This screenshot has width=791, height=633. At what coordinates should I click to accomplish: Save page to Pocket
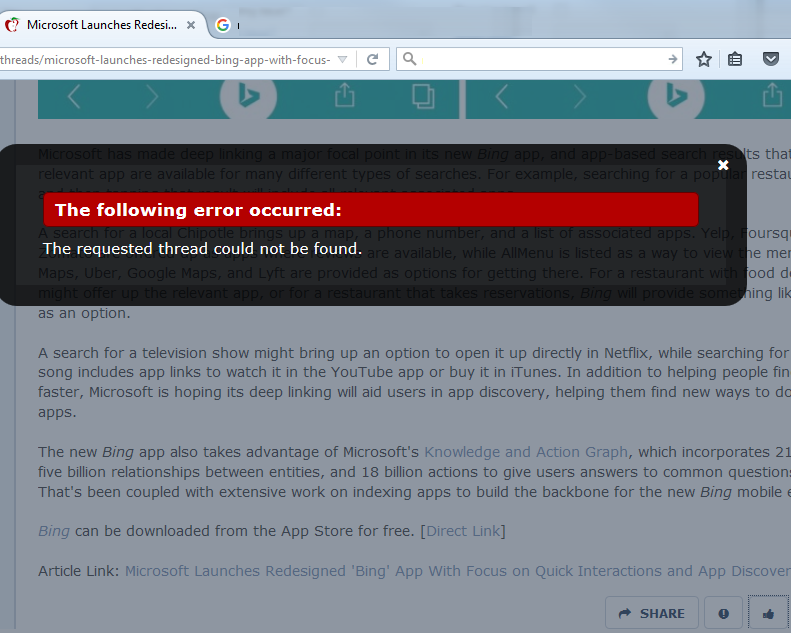click(771, 60)
